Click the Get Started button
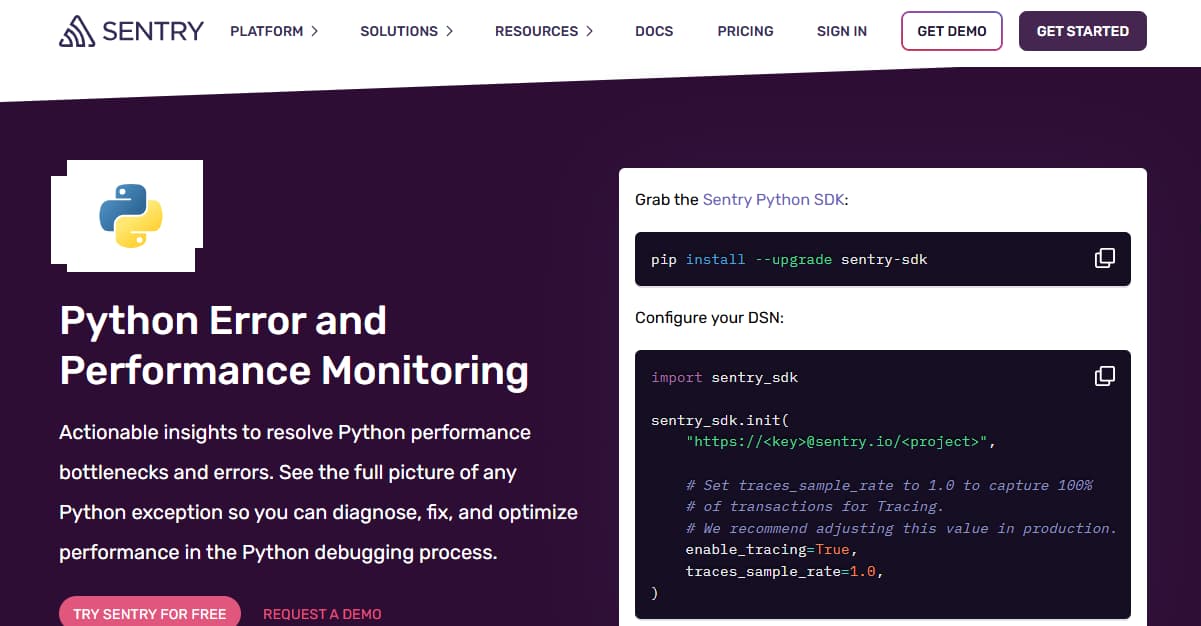The image size is (1201, 626). 1082,31
